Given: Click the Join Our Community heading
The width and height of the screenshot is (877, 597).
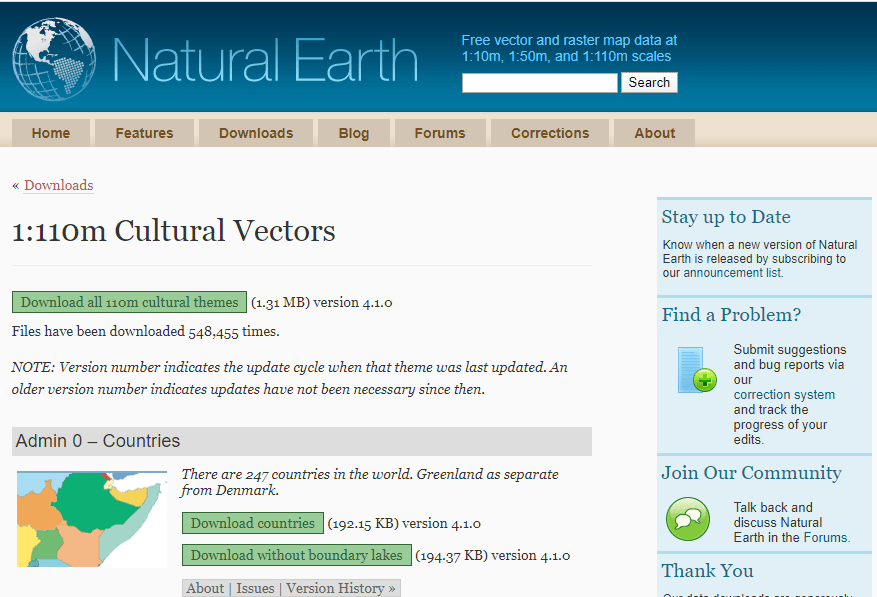Looking at the screenshot, I should [x=752, y=473].
